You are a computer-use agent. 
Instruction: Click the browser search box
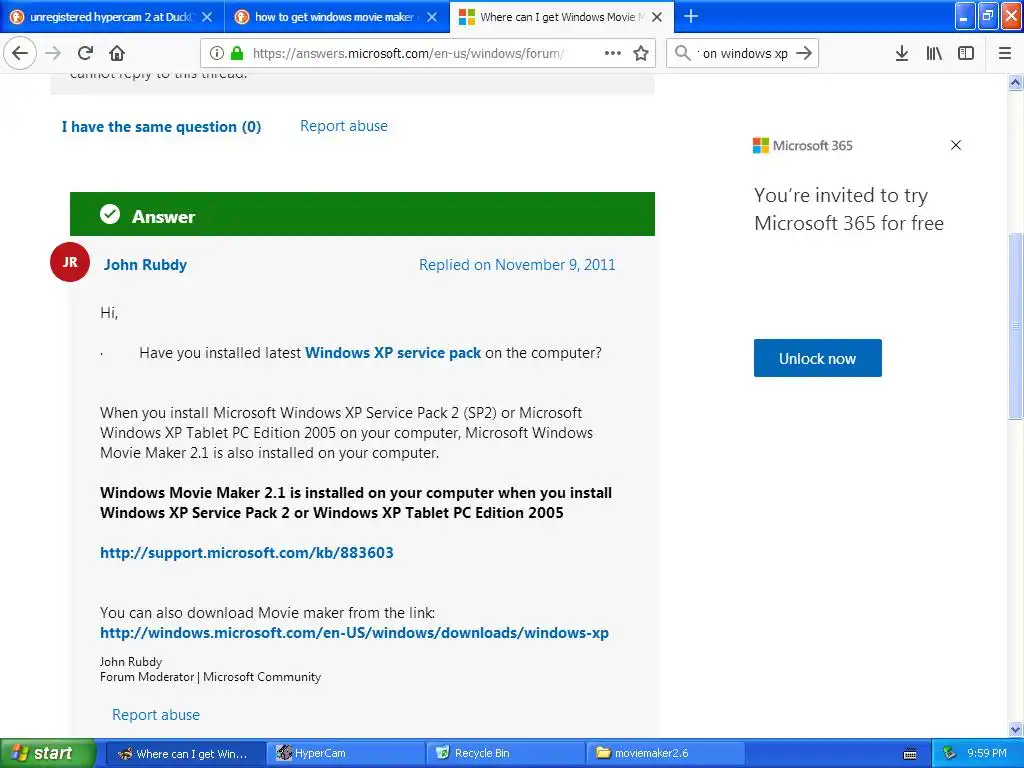coord(745,54)
